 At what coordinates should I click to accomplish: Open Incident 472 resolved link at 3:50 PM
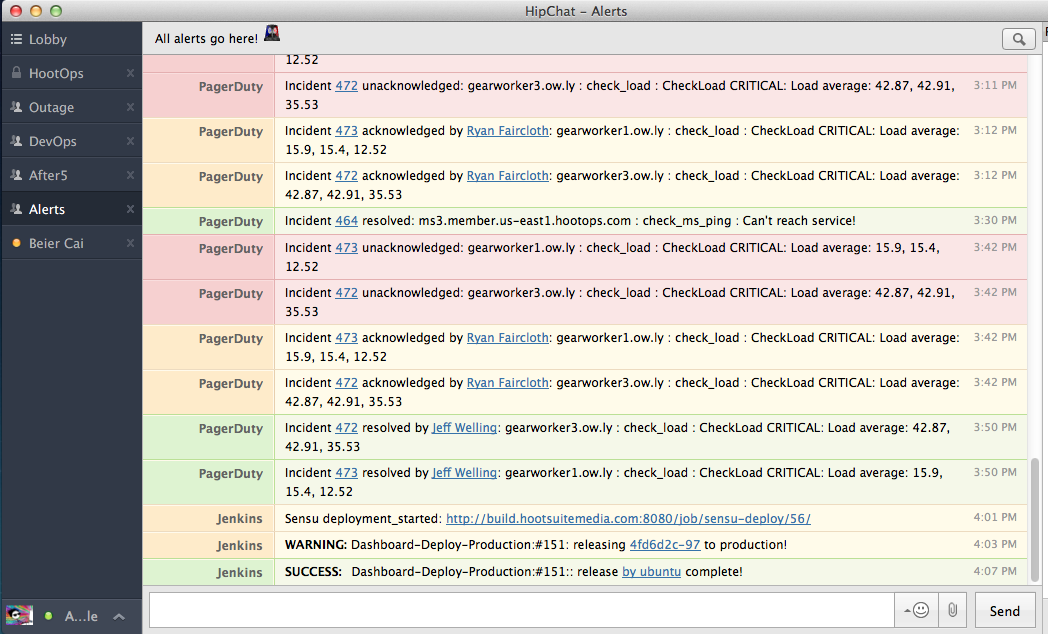346,428
